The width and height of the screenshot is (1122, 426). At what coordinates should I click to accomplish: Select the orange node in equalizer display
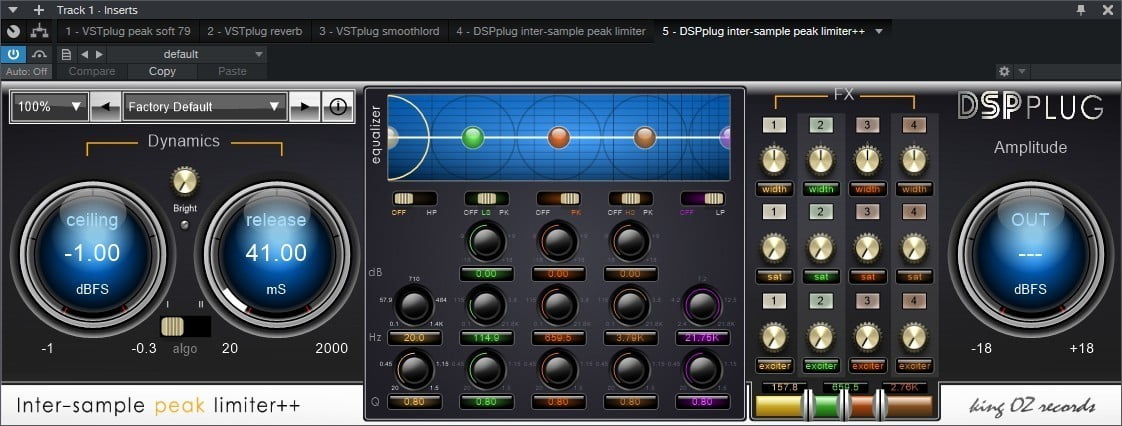558,137
